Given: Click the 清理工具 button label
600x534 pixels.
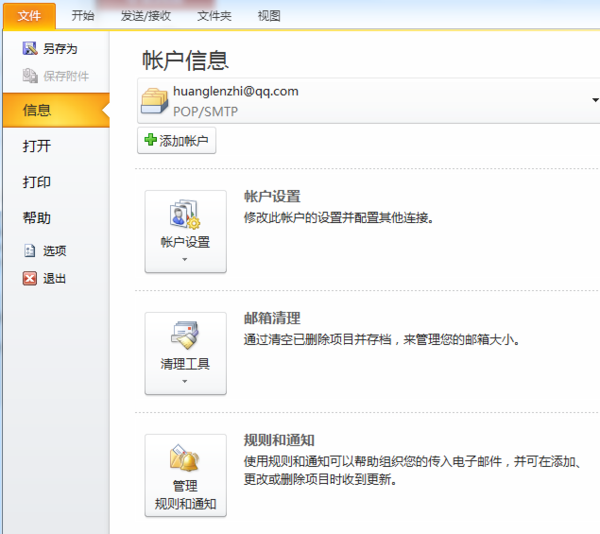Looking at the screenshot, I should click(x=185, y=364).
